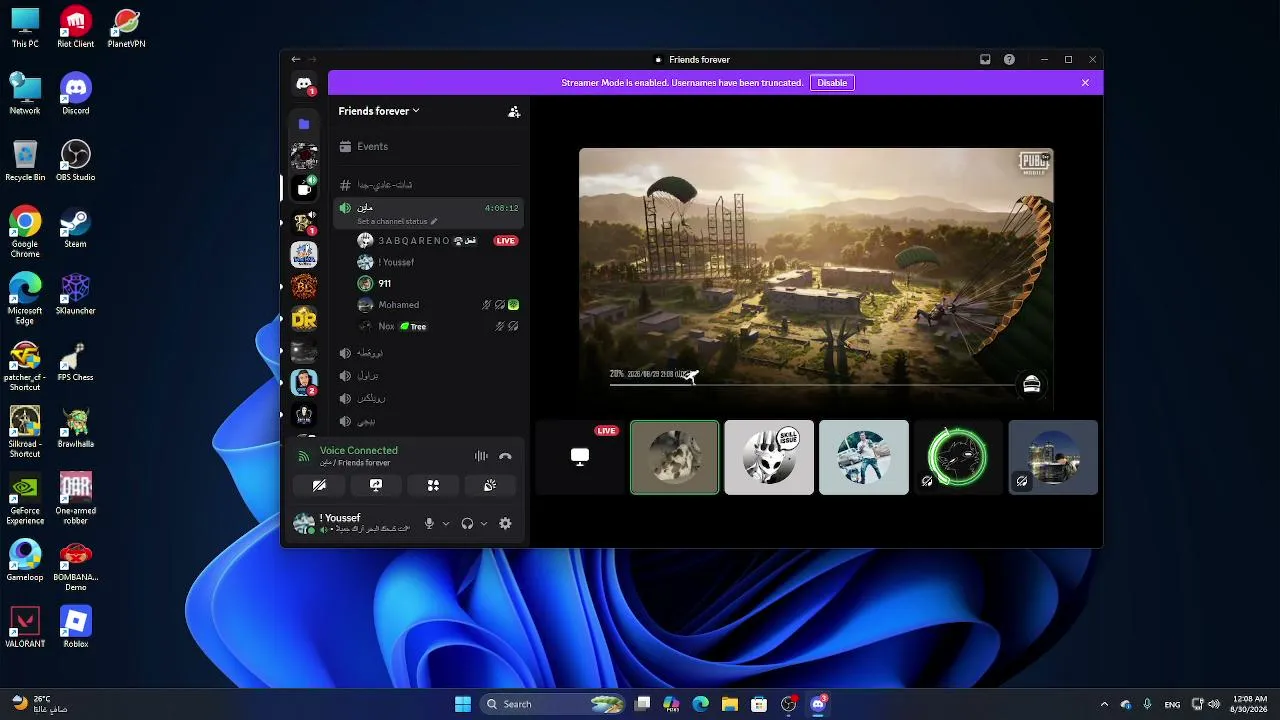This screenshot has width=1280, height=720.
Task: Select the Riot Client desktop icon
Action: point(76,27)
